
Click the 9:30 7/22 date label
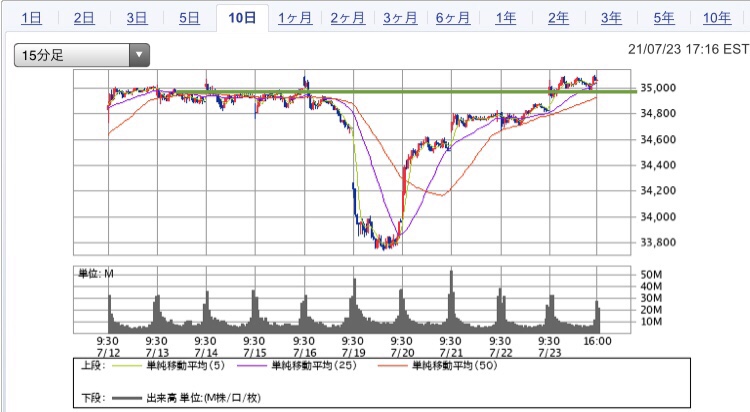coord(500,347)
